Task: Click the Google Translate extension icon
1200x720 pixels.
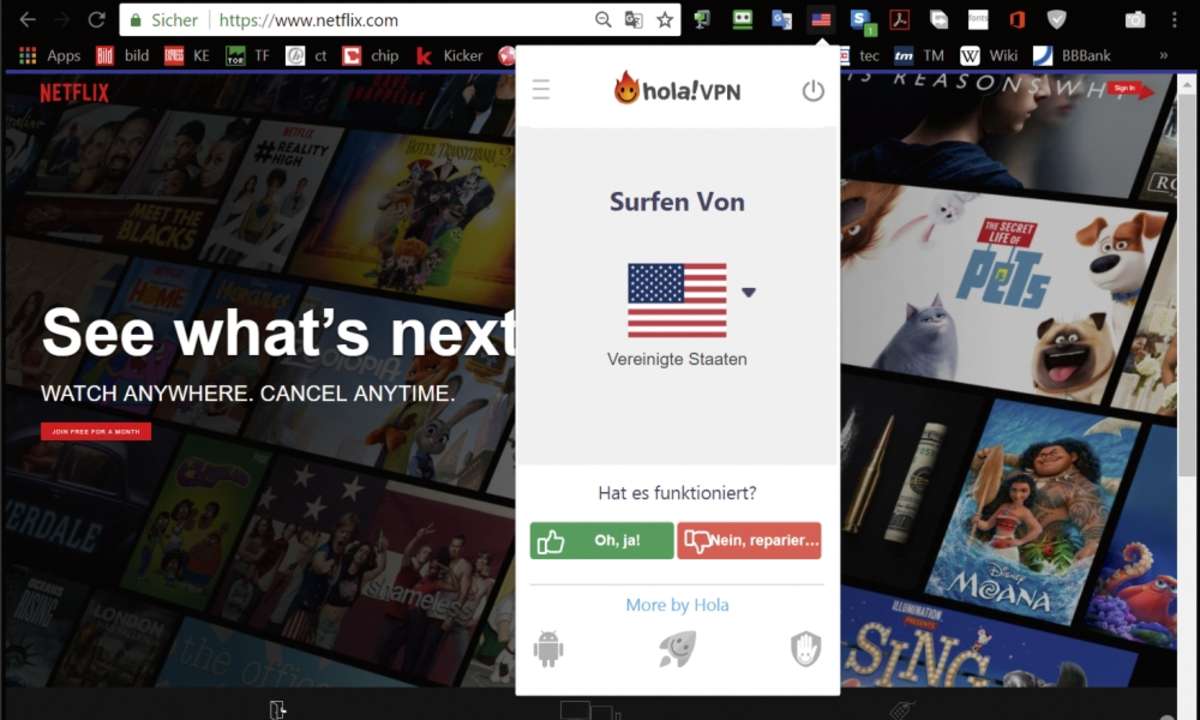Action: tap(782, 19)
